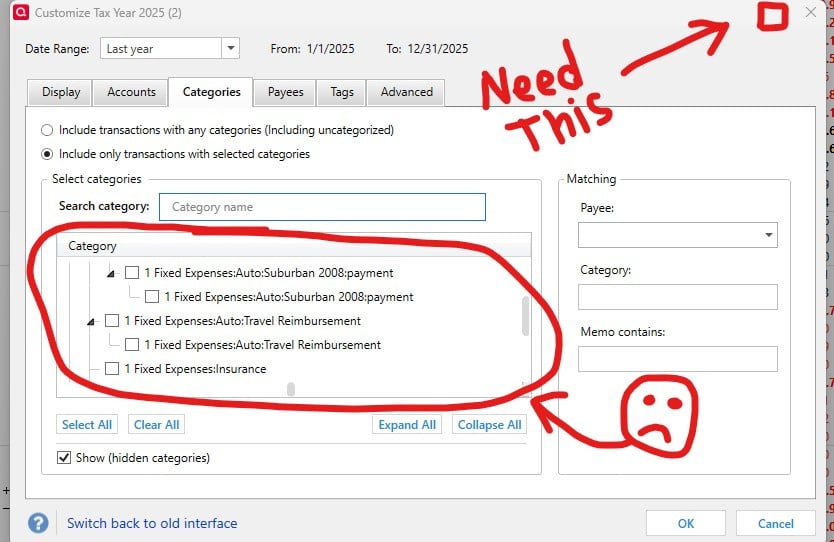The width and height of the screenshot is (834, 542).
Task: Click the Expand All button
Action: (407, 424)
